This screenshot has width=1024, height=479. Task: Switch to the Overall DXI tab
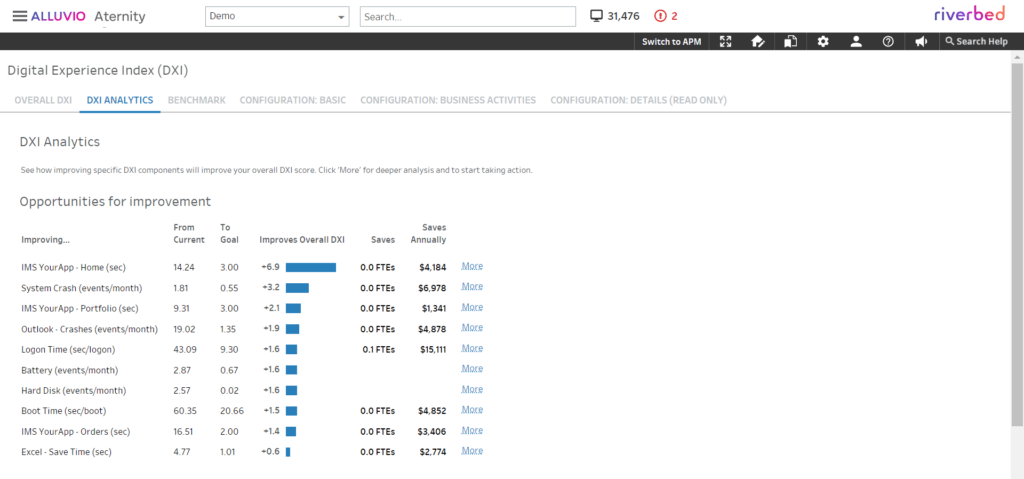pos(43,100)
